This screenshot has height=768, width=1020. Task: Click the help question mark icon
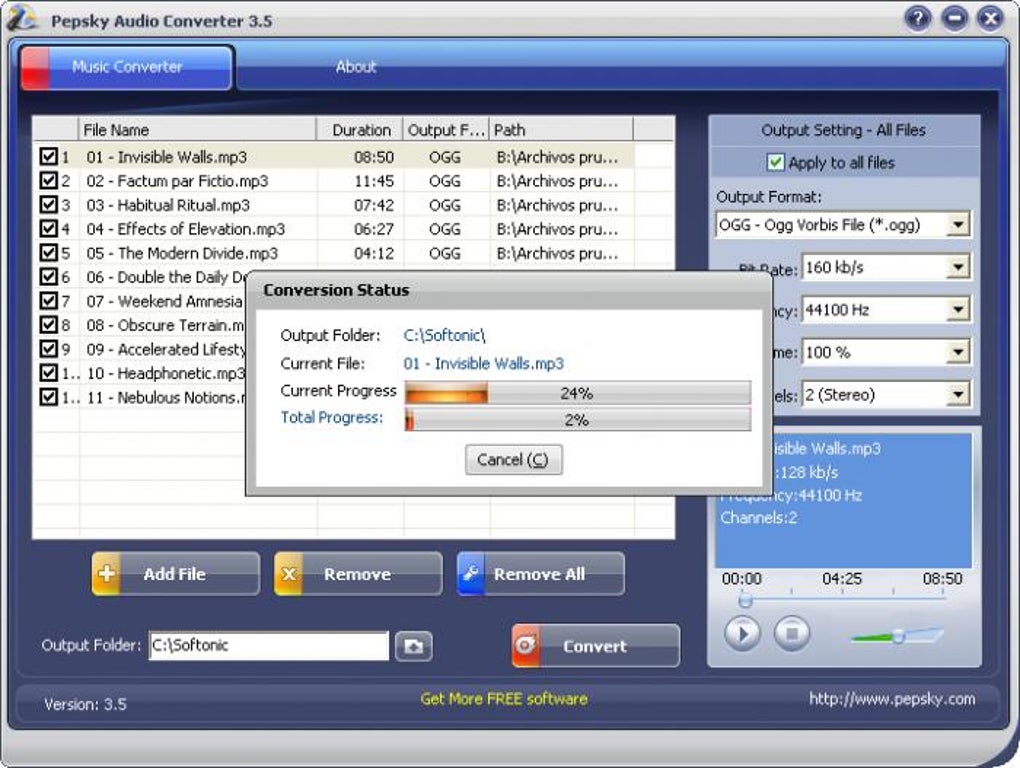tap(917, 19)
